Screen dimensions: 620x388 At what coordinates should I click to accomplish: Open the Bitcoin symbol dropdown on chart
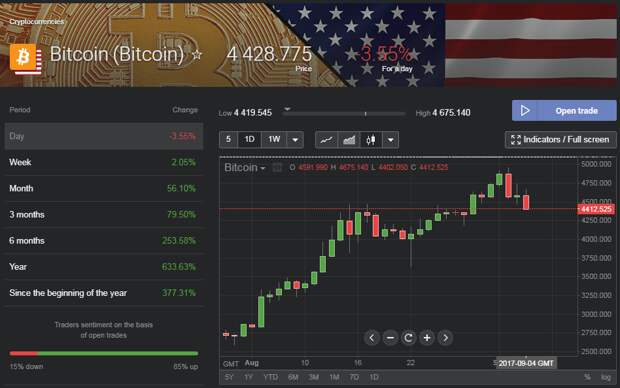(245, 168)
